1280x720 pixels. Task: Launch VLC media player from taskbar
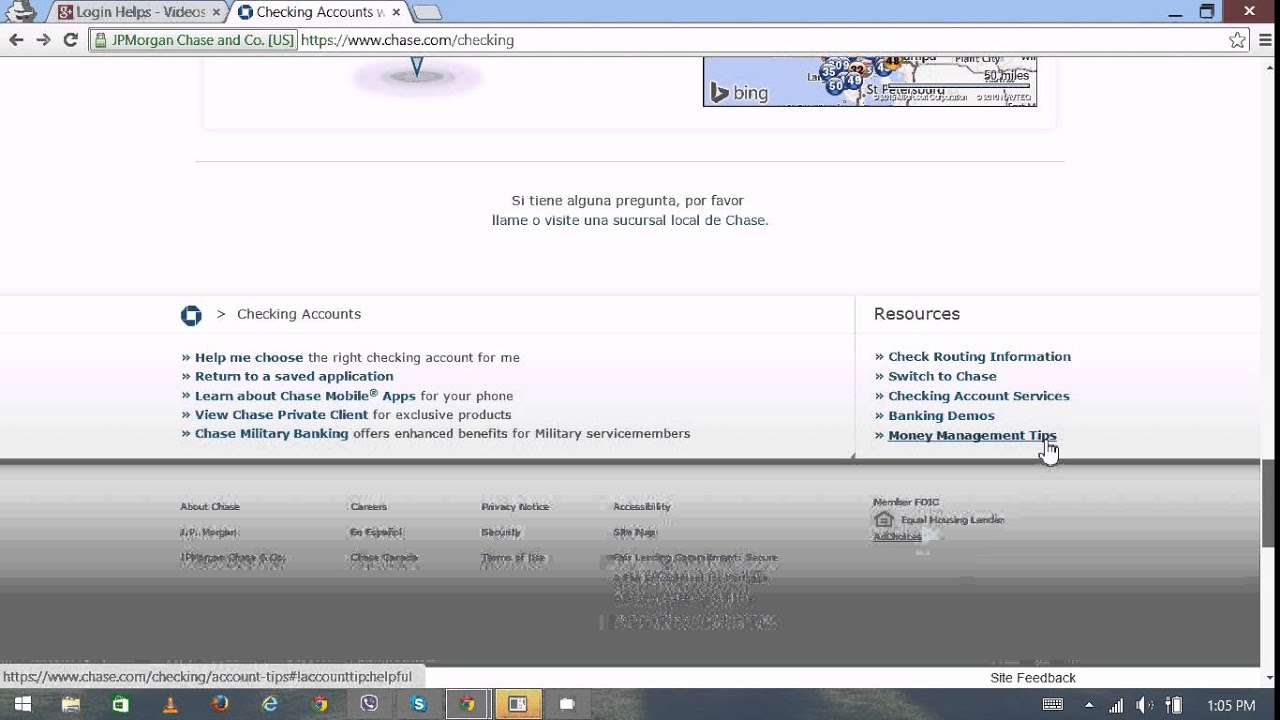point(170,704)
